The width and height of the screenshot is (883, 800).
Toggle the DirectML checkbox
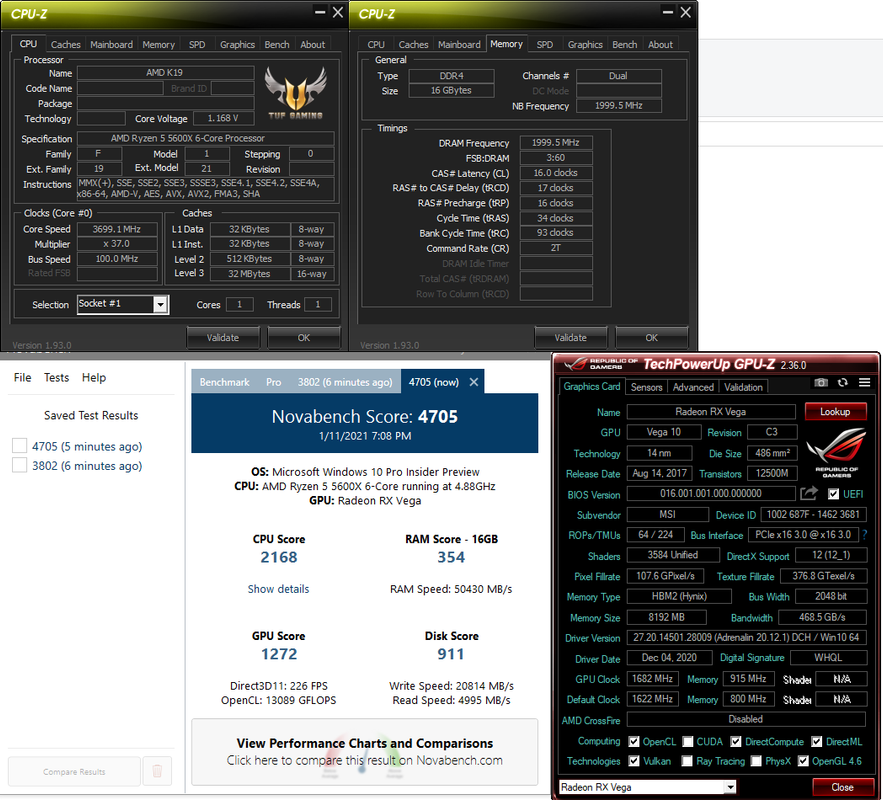point(817,741)
